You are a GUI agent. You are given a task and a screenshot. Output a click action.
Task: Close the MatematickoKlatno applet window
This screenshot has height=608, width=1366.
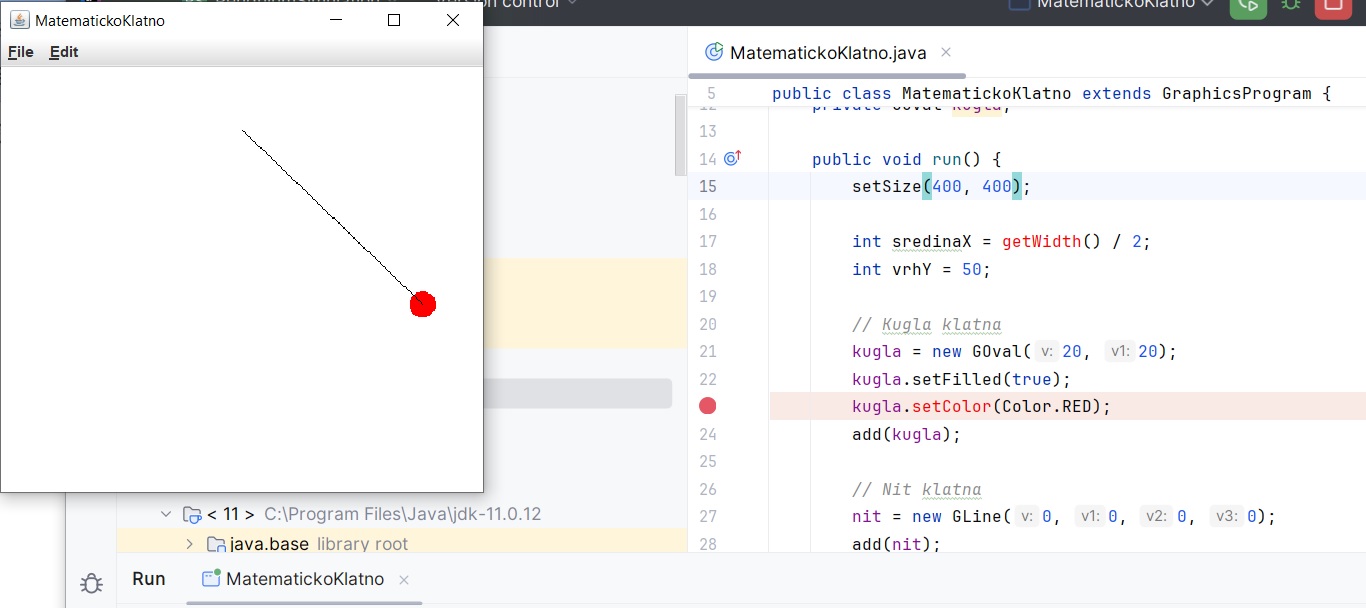point(453,20)
